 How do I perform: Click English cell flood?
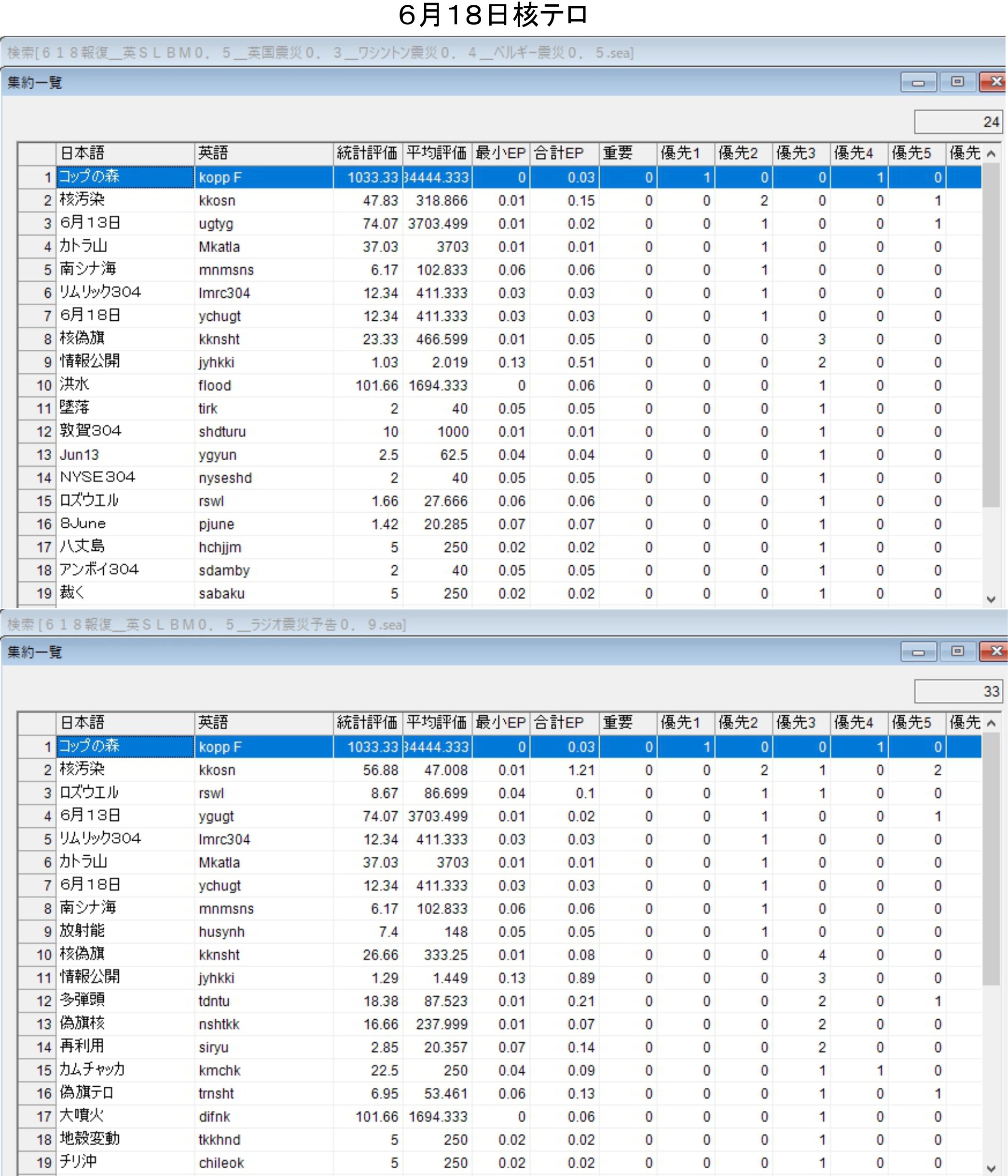(263, 385)
